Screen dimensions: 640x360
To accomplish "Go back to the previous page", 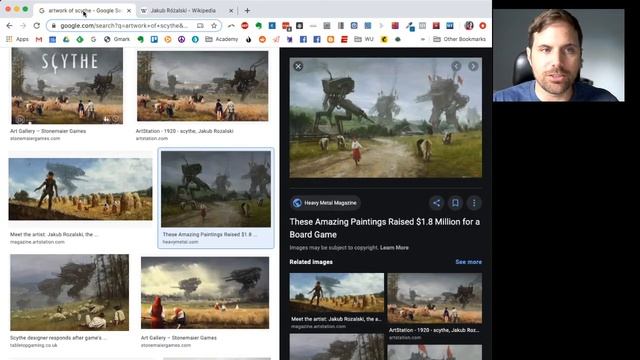I will pyautogui.click(x=9, y=26).
